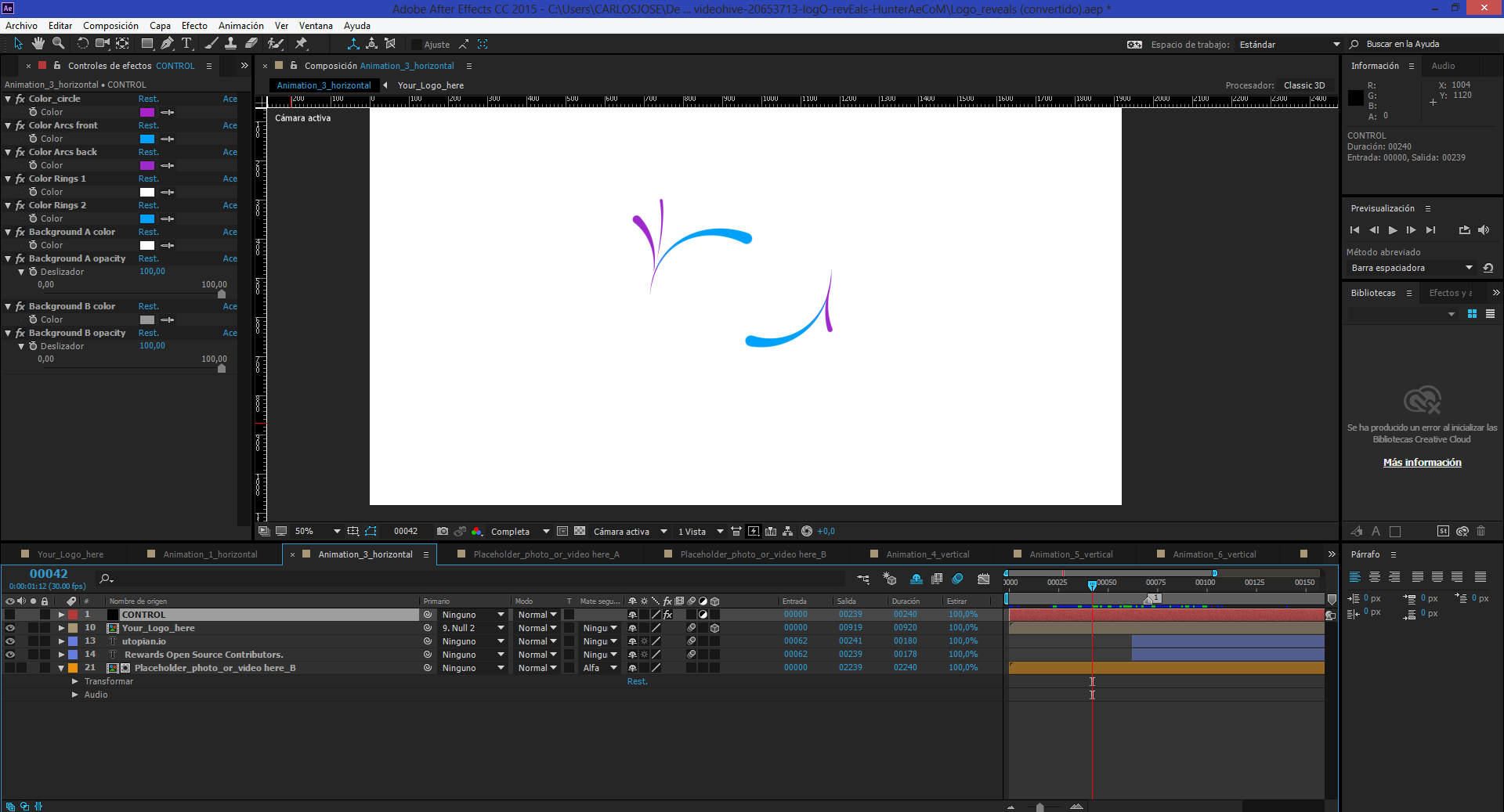
Task: Open the Graph Editor
Action: coord(984,579)
